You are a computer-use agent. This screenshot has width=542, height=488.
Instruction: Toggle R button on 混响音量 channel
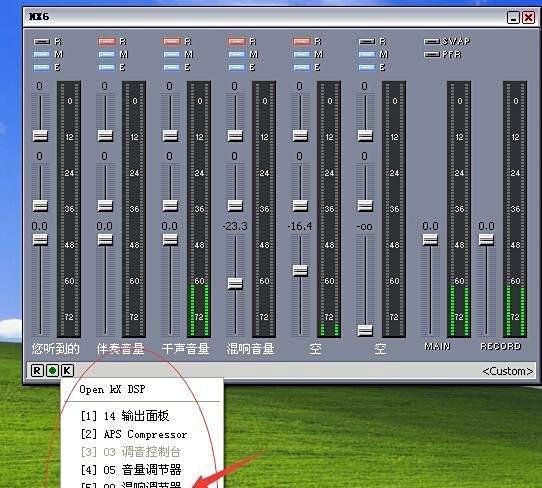pyautogui.click(x=237, y=41)
